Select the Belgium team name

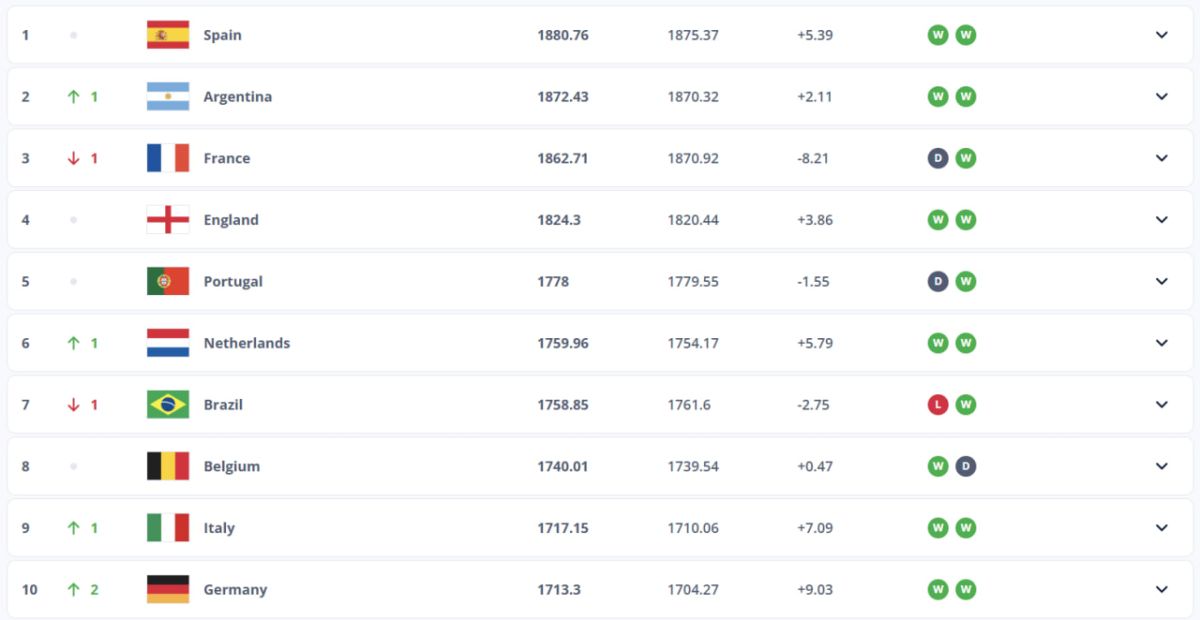[231, 466]
